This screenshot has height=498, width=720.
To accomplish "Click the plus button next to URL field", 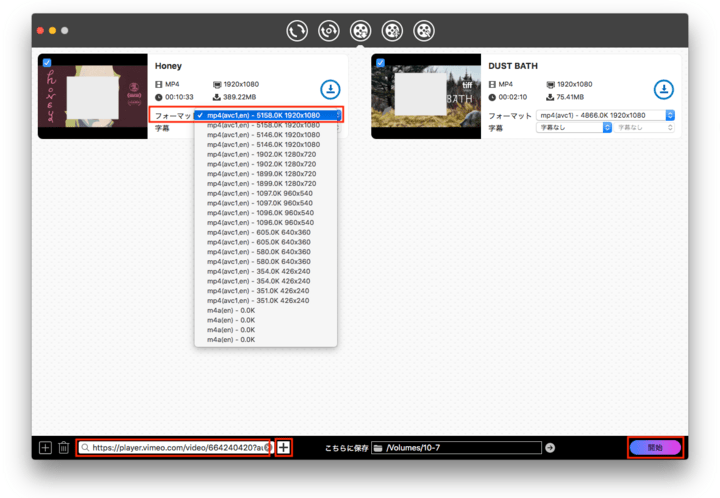I will 284,448.
